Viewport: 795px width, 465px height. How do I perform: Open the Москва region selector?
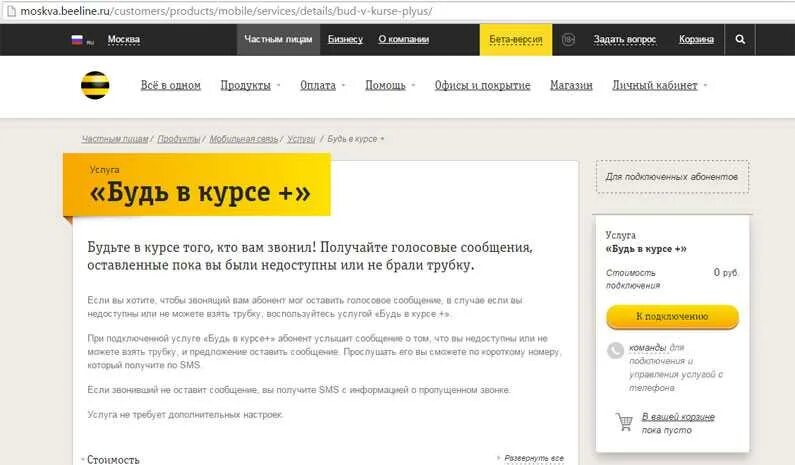tap(124, 40)
